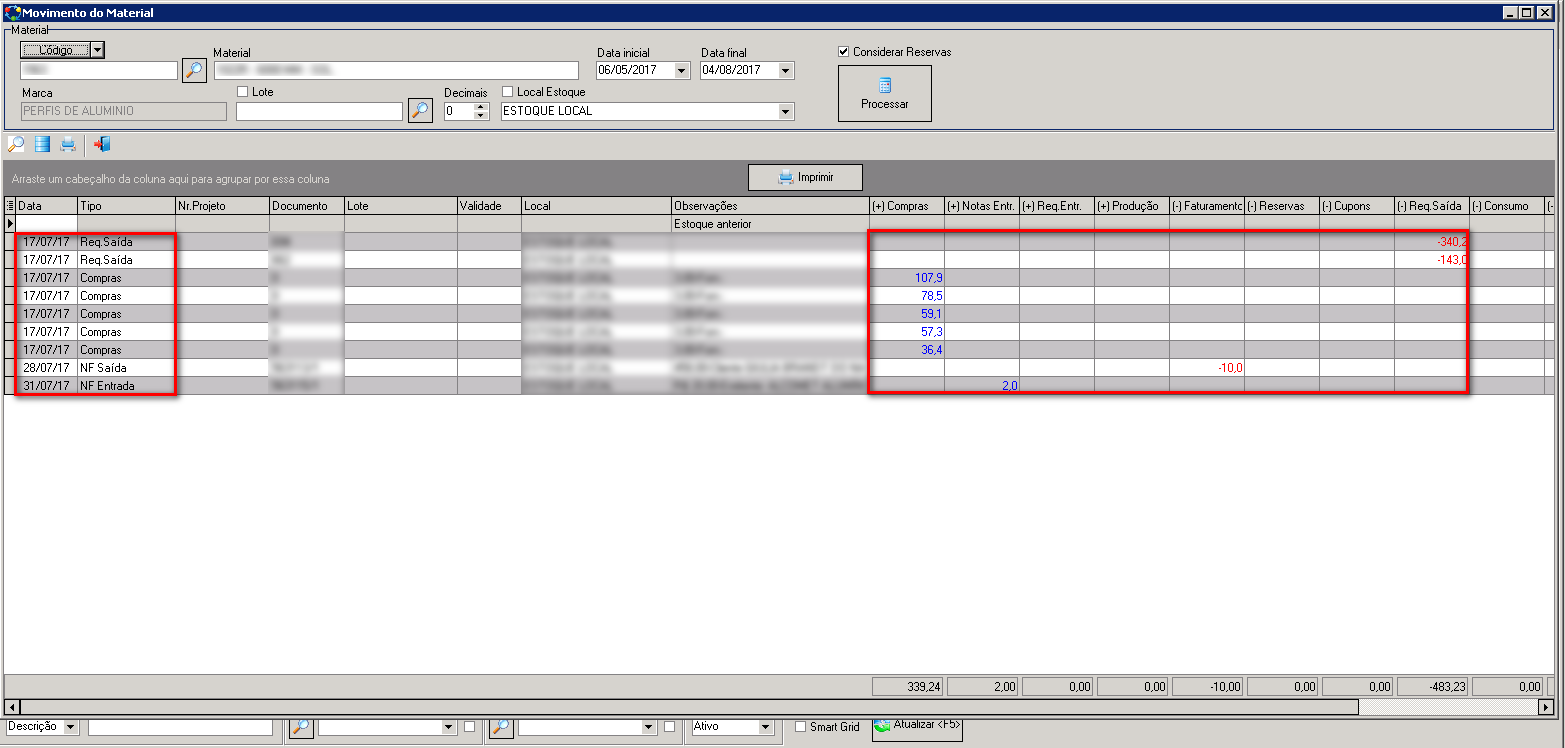Click the (-) Faturamento column header
Screen dimensions: 1565x748
tap(1206, 206)
